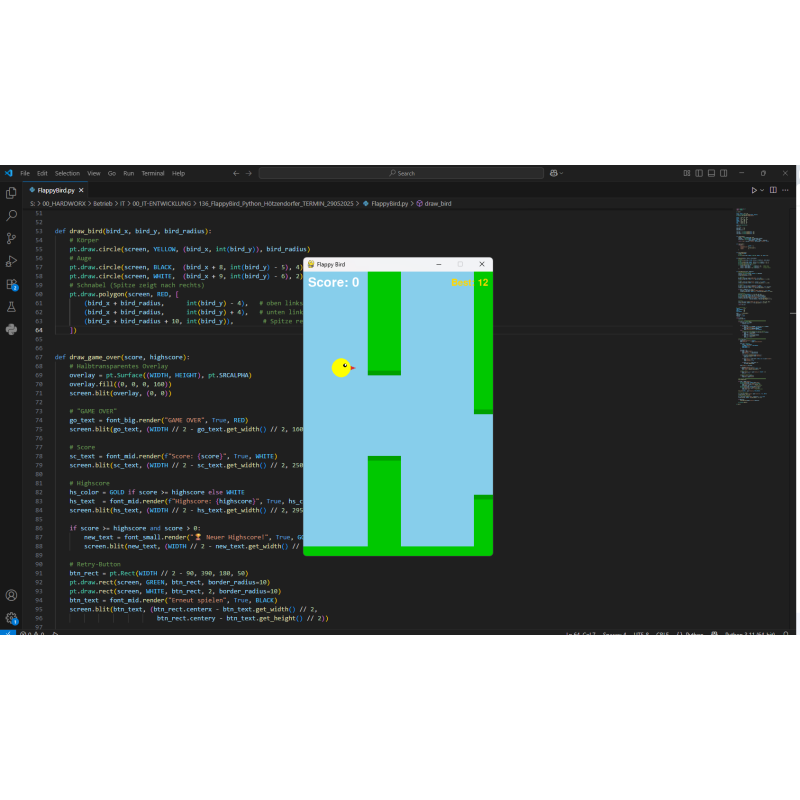The image size is (800, 800).
Task: Close the Flappy Bird game window
Action: click(482, 264)
